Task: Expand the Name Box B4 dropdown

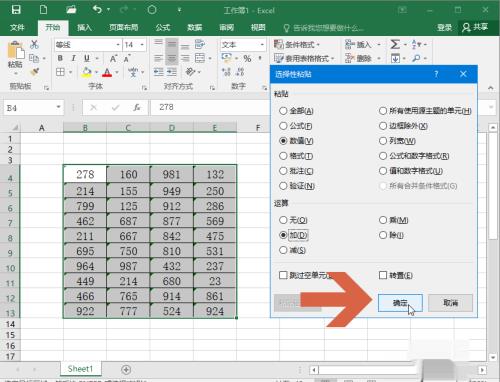Action: coord(58,107)
